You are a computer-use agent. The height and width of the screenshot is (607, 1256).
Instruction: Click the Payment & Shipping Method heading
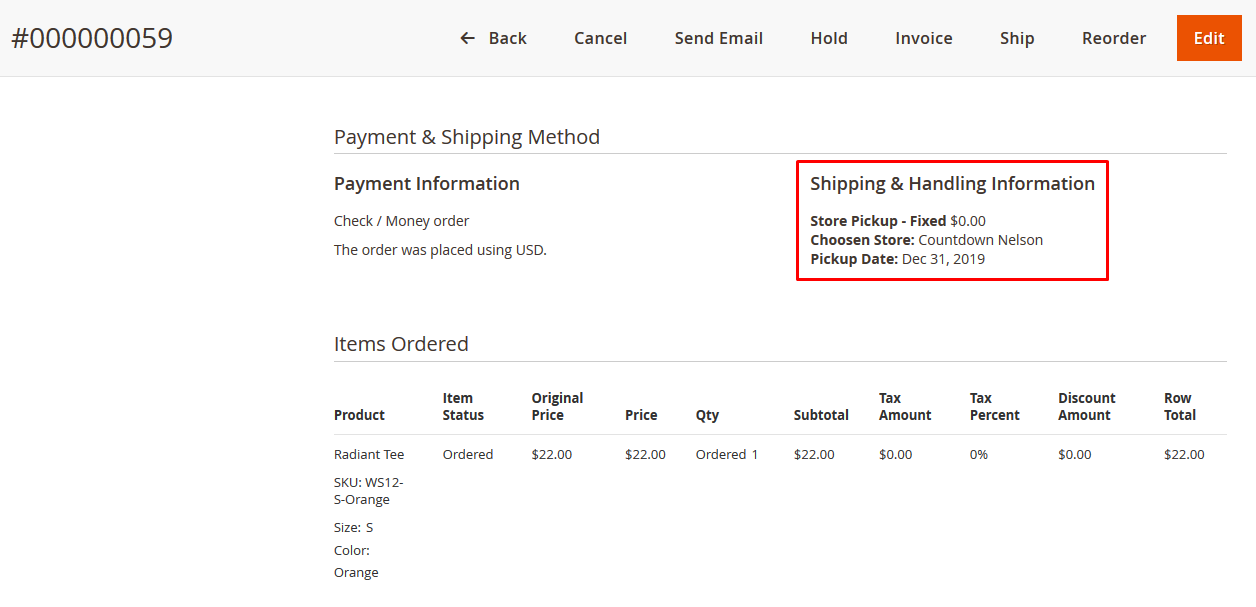467,137
